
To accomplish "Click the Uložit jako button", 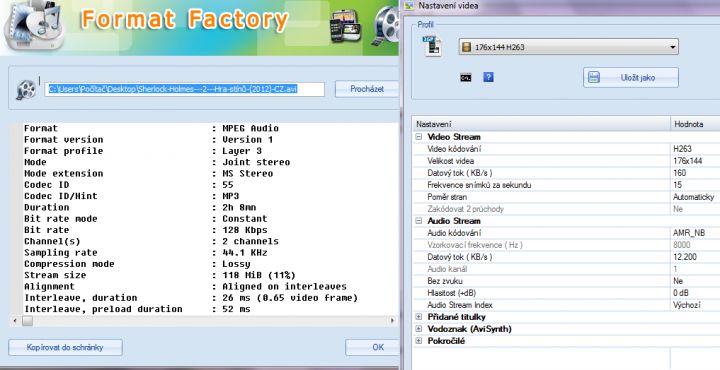I will pos(631,78).
